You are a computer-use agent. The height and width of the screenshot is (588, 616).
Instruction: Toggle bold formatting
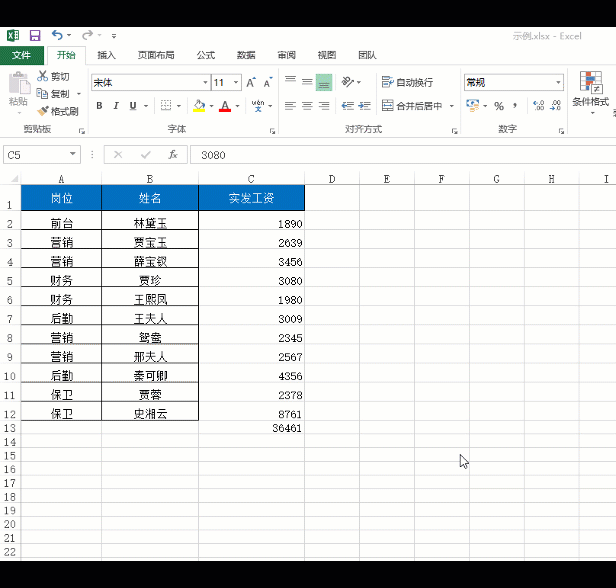99,106
